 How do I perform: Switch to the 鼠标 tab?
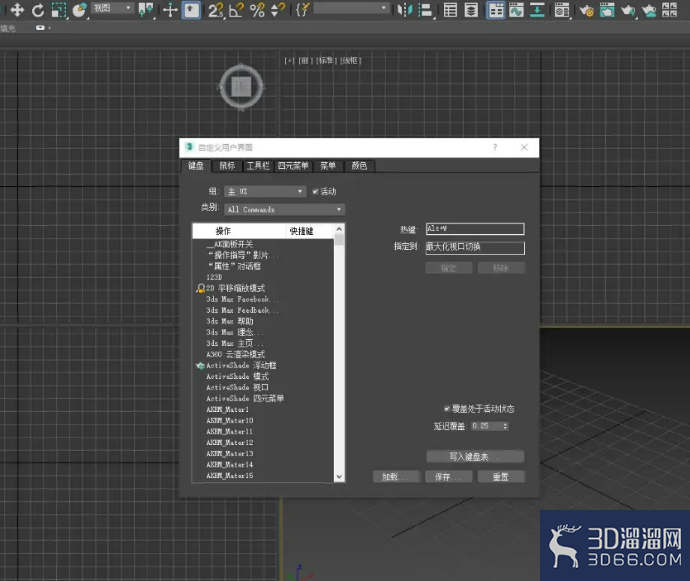[x=227, y=166]
